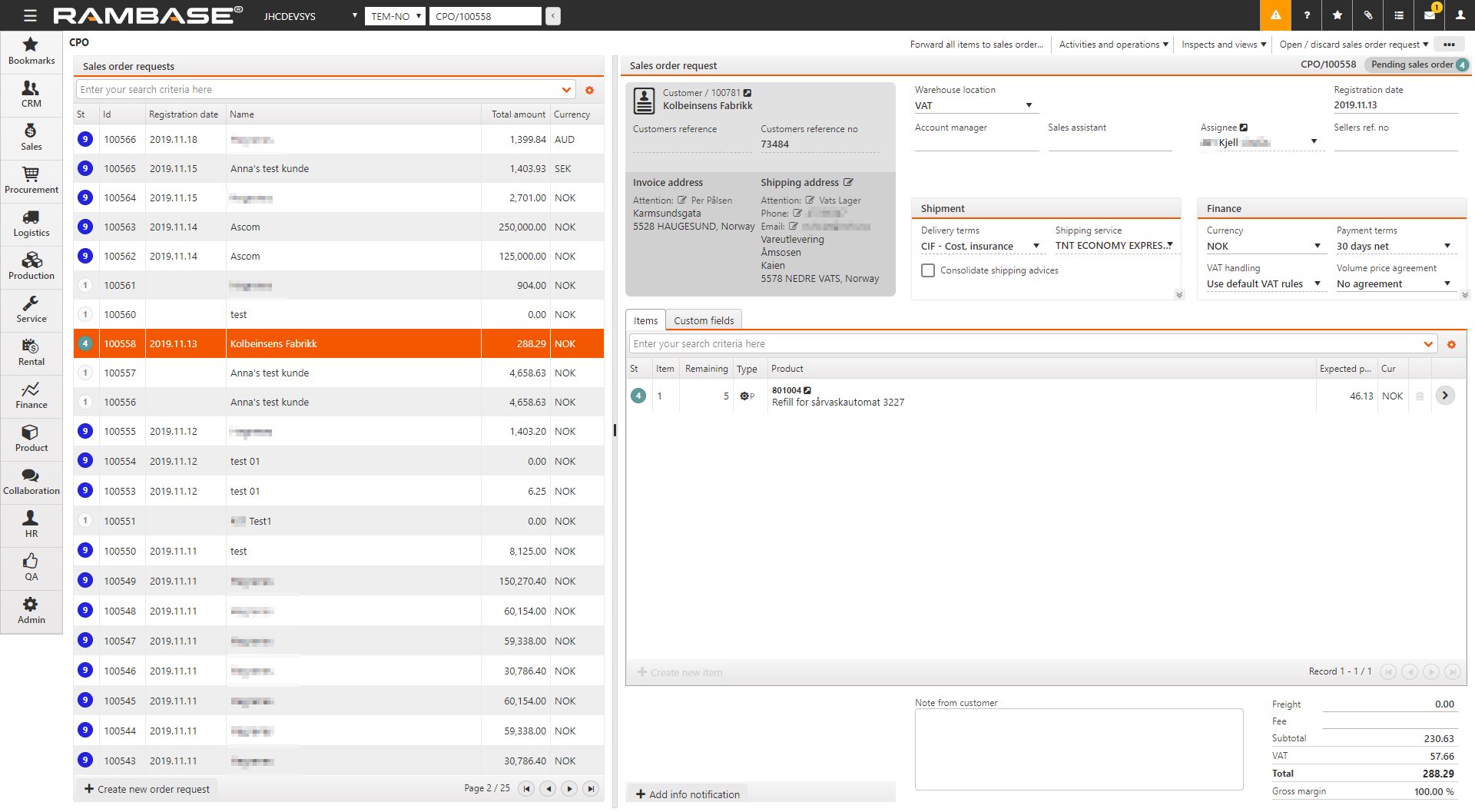Image resolution: width=1475 pixels, height=812 pixels.
Task: Open the Payment terms dropdown
Action: click(x=1447, y=247)
